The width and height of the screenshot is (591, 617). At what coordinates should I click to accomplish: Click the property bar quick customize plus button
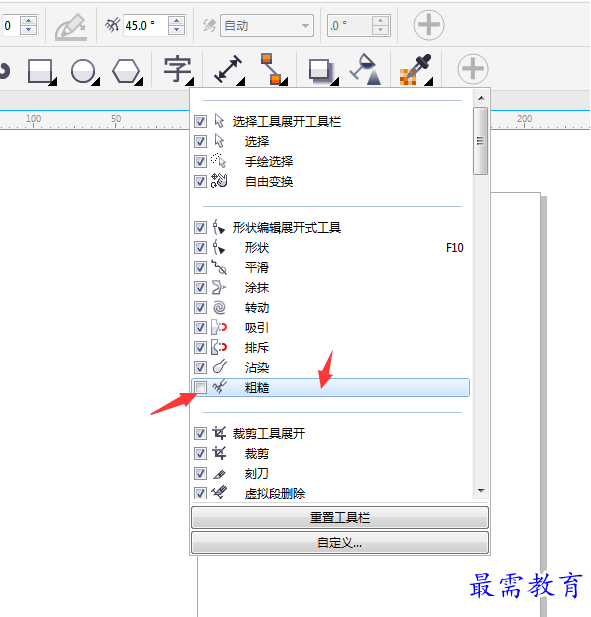point(428,25)
